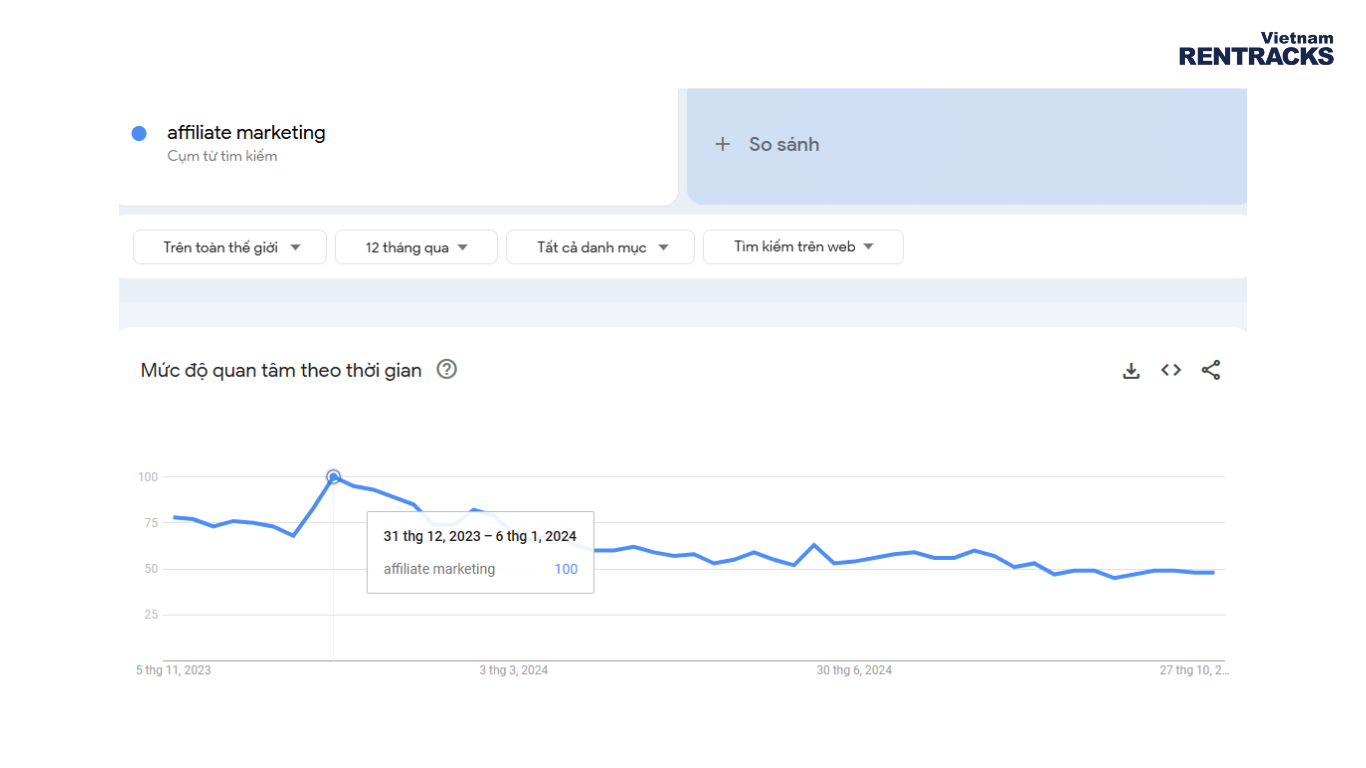Screen dimensions: 1366x768
Task: Click the affiliate marketing search term
Action: click(x=246, y=132)
